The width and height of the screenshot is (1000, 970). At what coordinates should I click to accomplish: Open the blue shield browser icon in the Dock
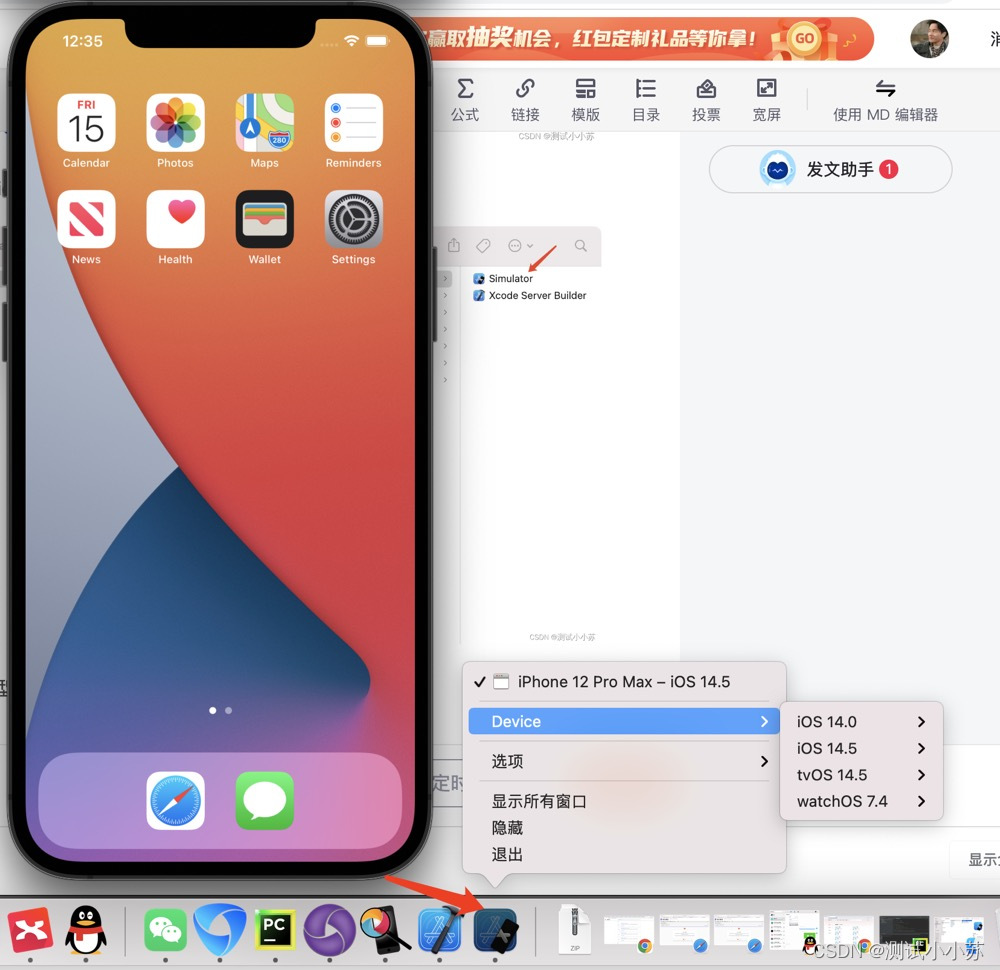pyautogui.click(x=219, y=930)
